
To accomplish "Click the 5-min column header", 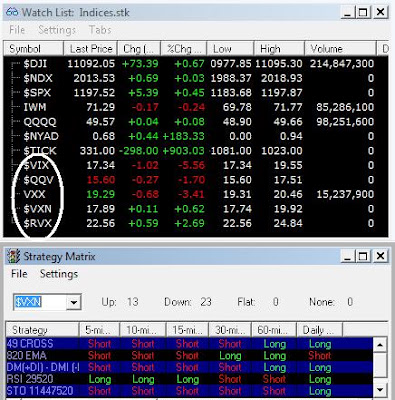I will click(x=99, y=330).
